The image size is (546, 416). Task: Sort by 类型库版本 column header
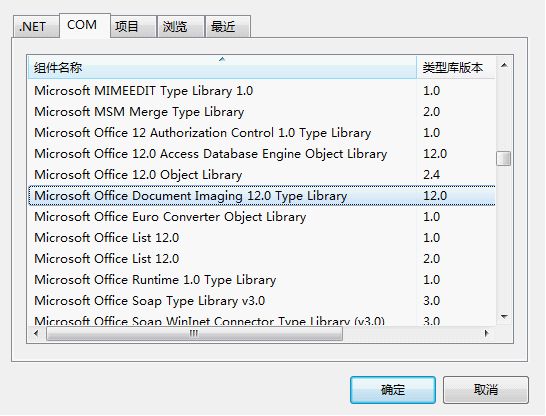click(x=456, y=67)
